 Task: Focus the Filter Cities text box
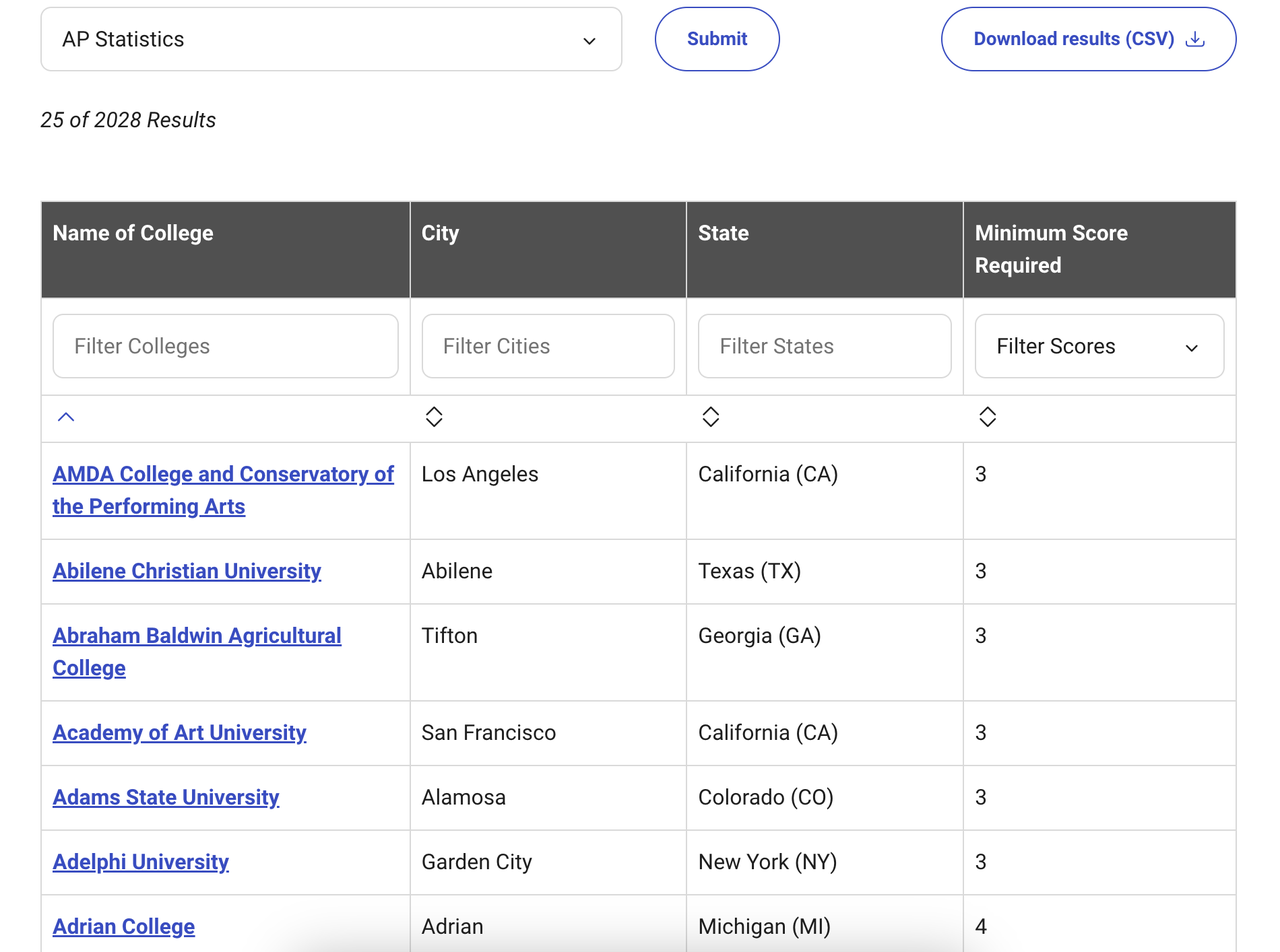click(548, 347)
